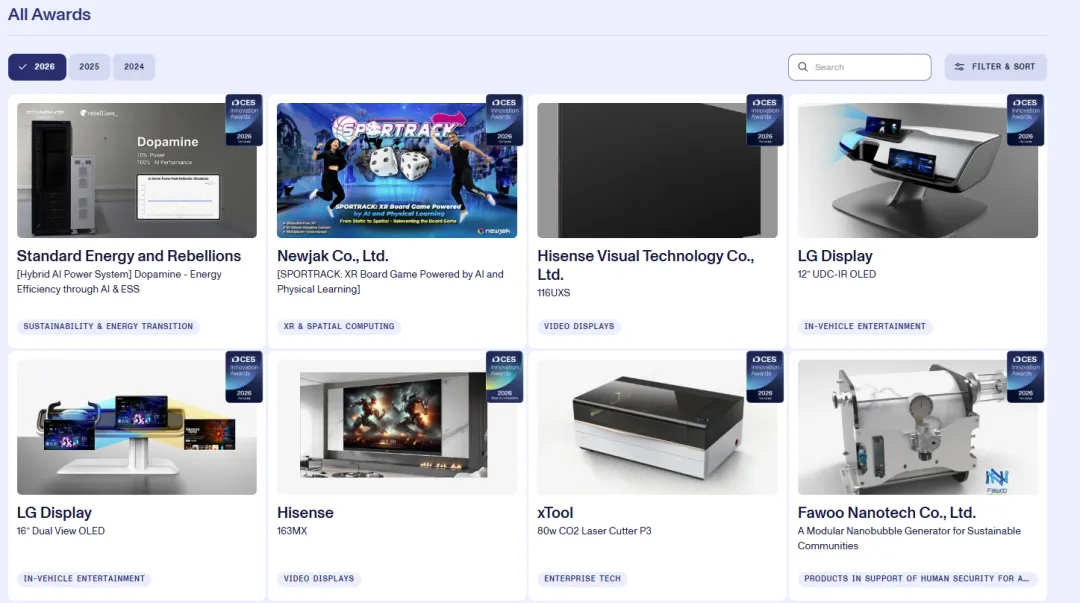Open Fawoo Nanotech Co., Ltd. title
Screen dimensions: 1080x603
point(886,513)
